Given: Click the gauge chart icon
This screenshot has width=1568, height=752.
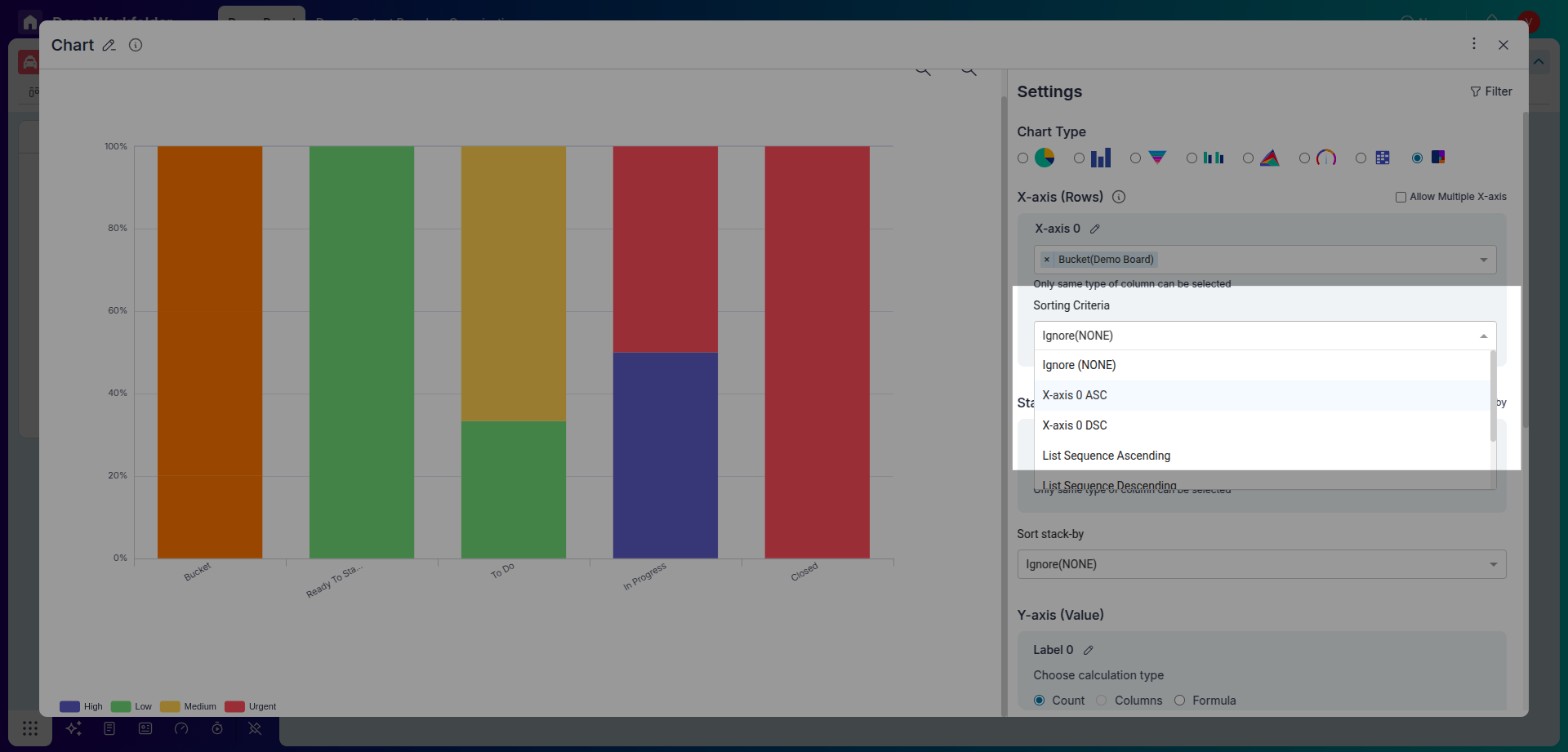Looking at the screenshot, I should coord(1326,158).
